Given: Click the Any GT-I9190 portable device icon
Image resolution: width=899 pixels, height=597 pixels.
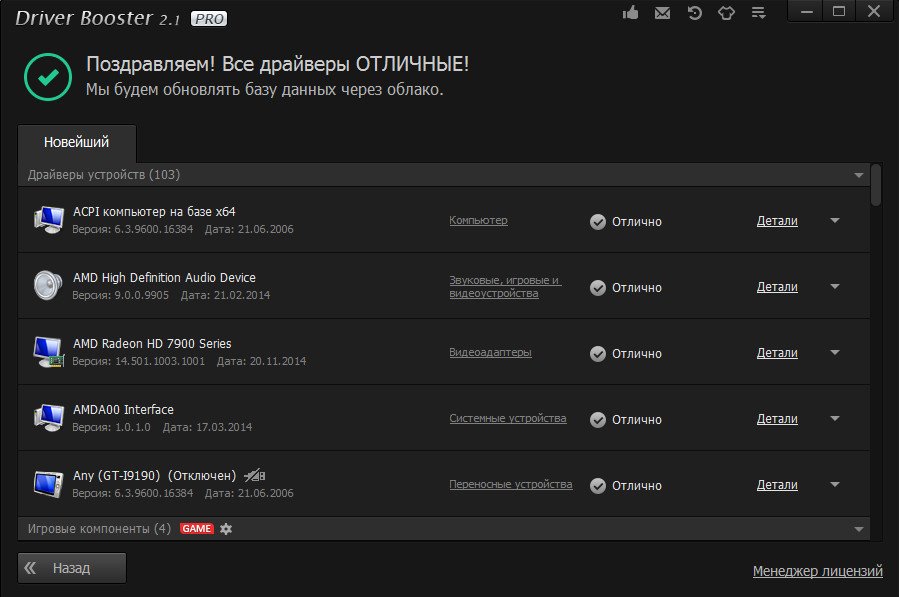Looking at the screenshot, I should click(48, 484).
